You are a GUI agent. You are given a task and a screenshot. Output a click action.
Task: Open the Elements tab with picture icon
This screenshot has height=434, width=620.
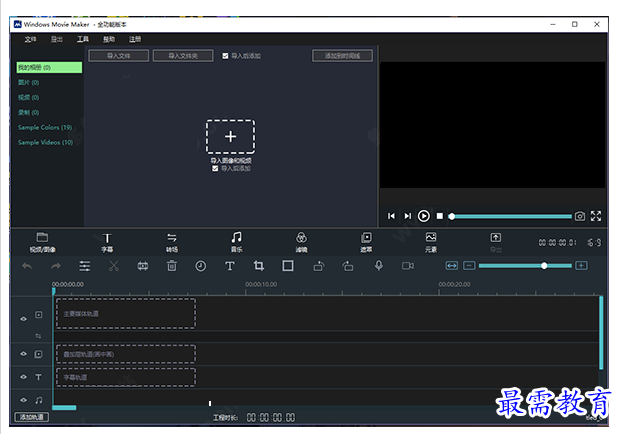[x=431, y=242]
